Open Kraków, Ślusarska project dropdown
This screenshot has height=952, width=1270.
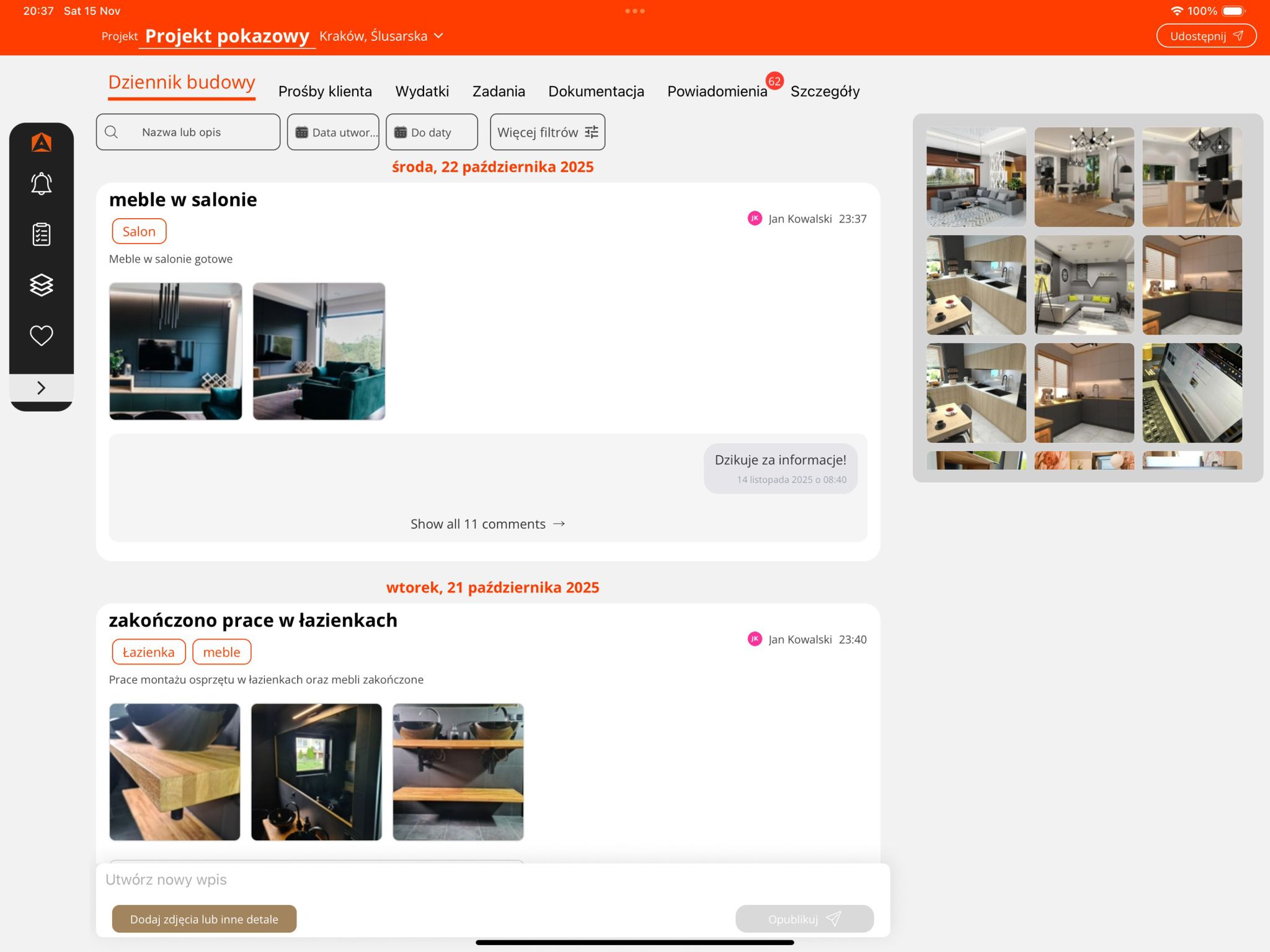(381, 36)
